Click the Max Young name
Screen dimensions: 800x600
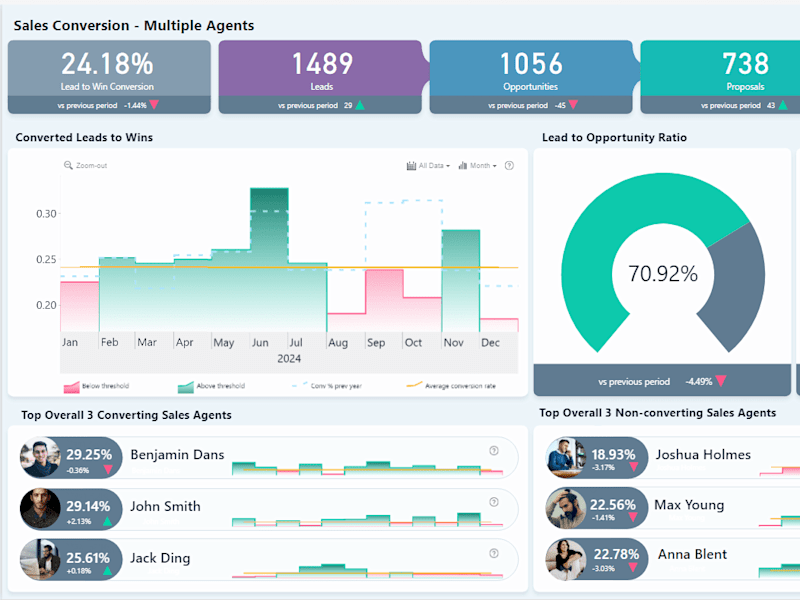689,505
